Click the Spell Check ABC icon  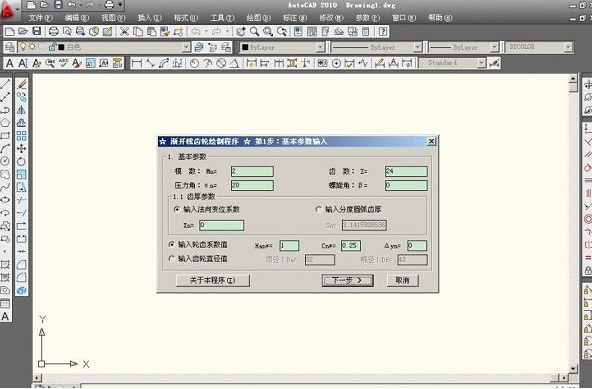point(63,63)
